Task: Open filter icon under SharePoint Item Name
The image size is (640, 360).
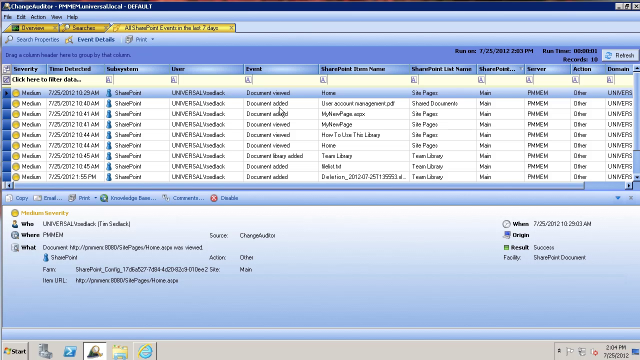Action: coord(323,80)
